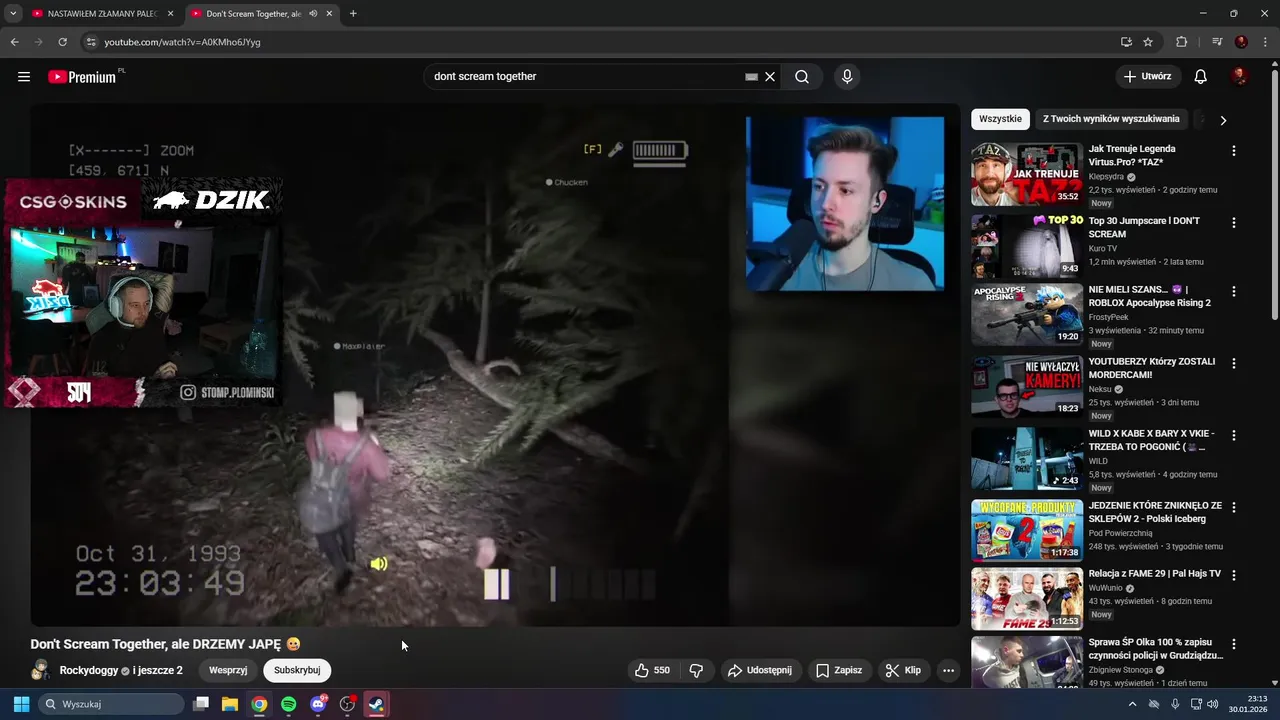Viewport: 1280px width, 720px height.
Task: Show hidden system tray icons chevron
Action: pos(1132,704)
